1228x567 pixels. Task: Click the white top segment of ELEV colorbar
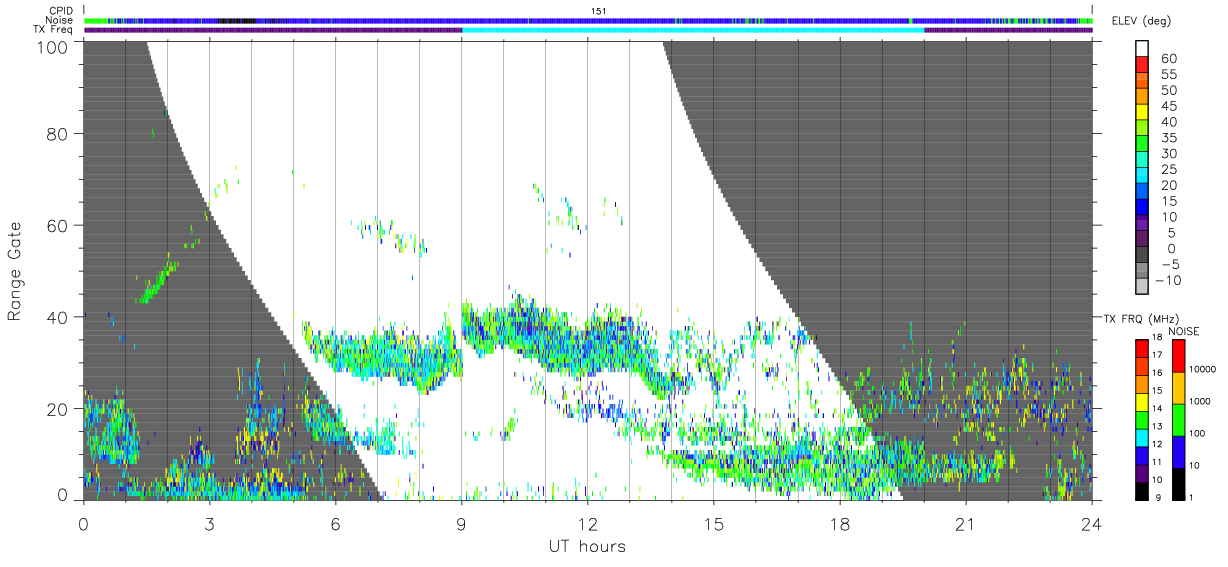click(1143, 48)
